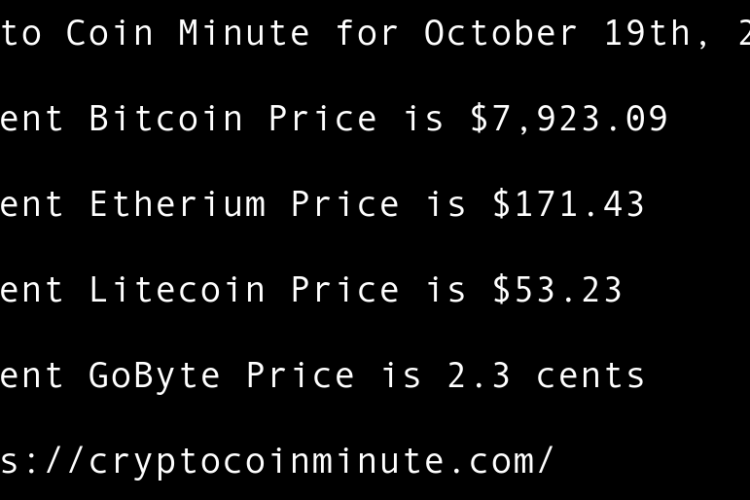Click the Litecoin price $53.23
The height and width of the screenshot is (500, 750).
pyautogui.click(x=557, y=290)
